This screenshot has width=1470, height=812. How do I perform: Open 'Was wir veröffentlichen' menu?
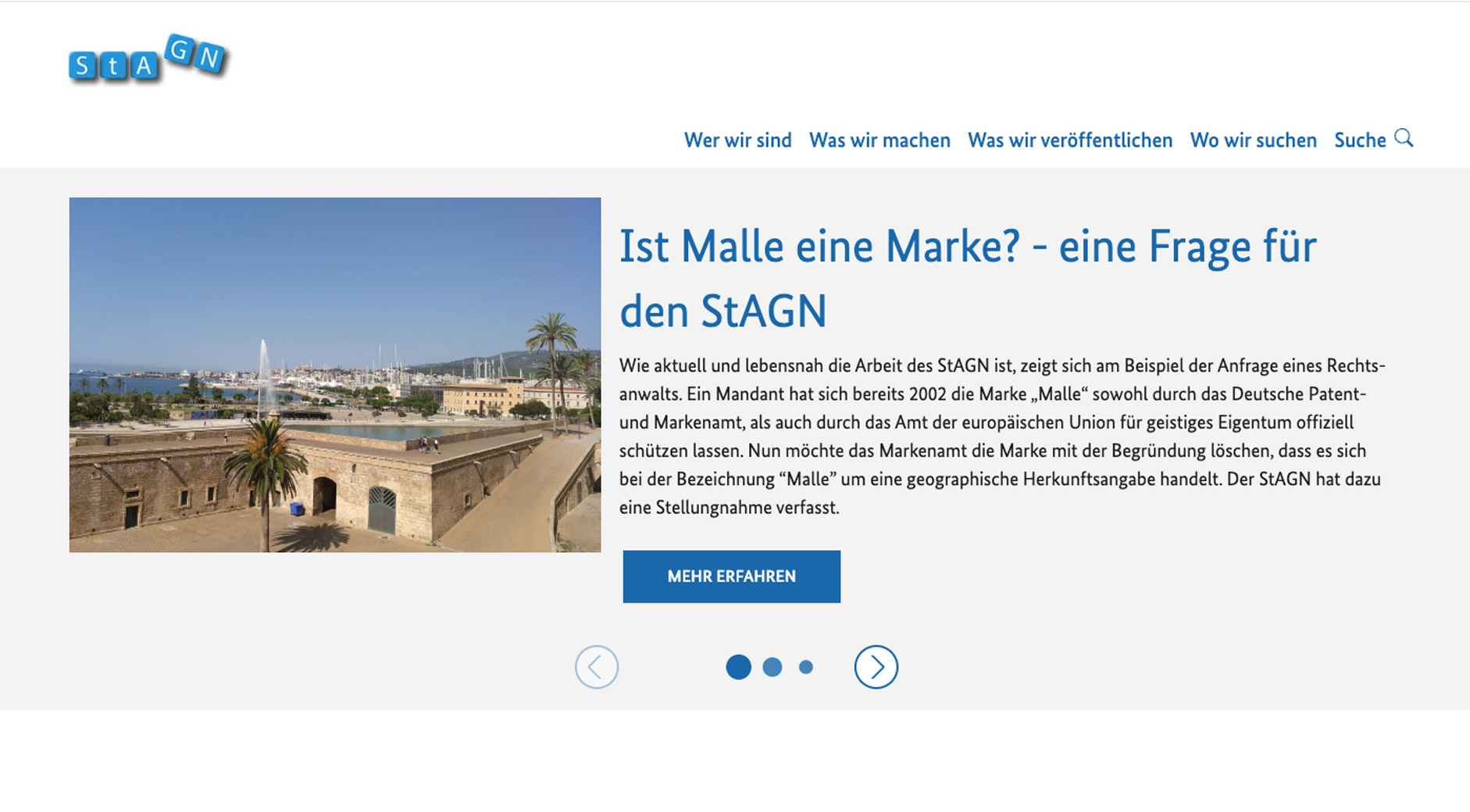click(x=1070, y=141)
